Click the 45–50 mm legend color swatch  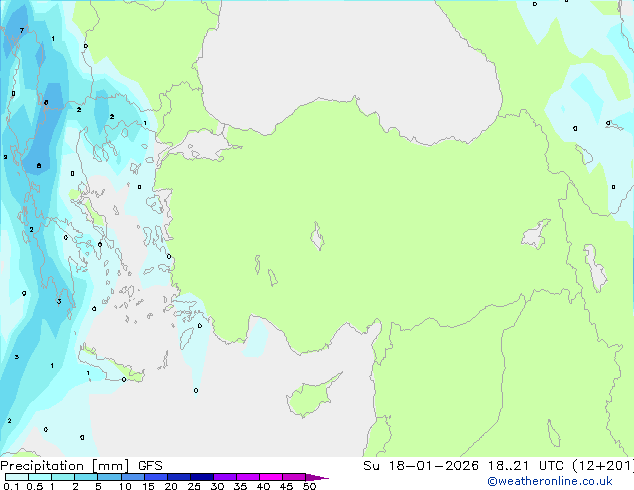tap(294, 477)
